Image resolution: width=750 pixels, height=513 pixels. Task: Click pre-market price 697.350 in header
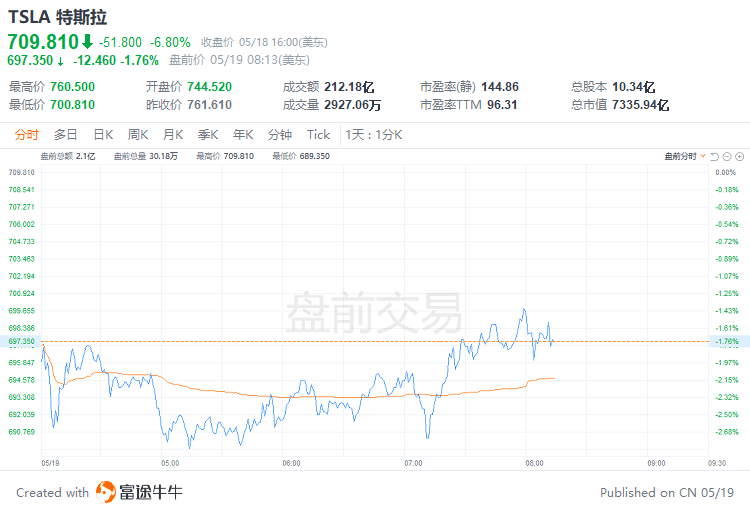click(30, 60)
